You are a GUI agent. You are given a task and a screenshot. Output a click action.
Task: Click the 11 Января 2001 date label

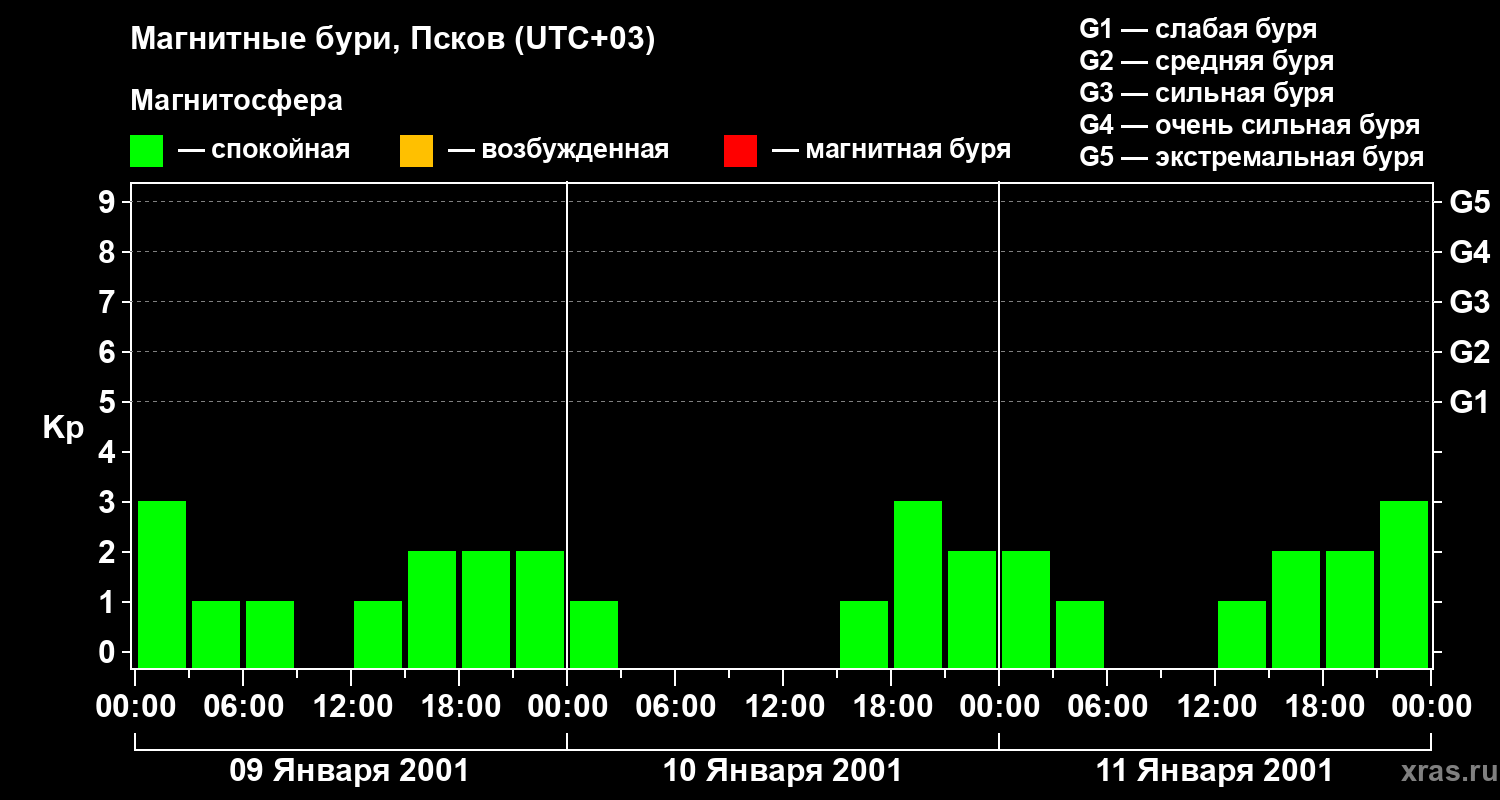click(x=1214, y=771)
